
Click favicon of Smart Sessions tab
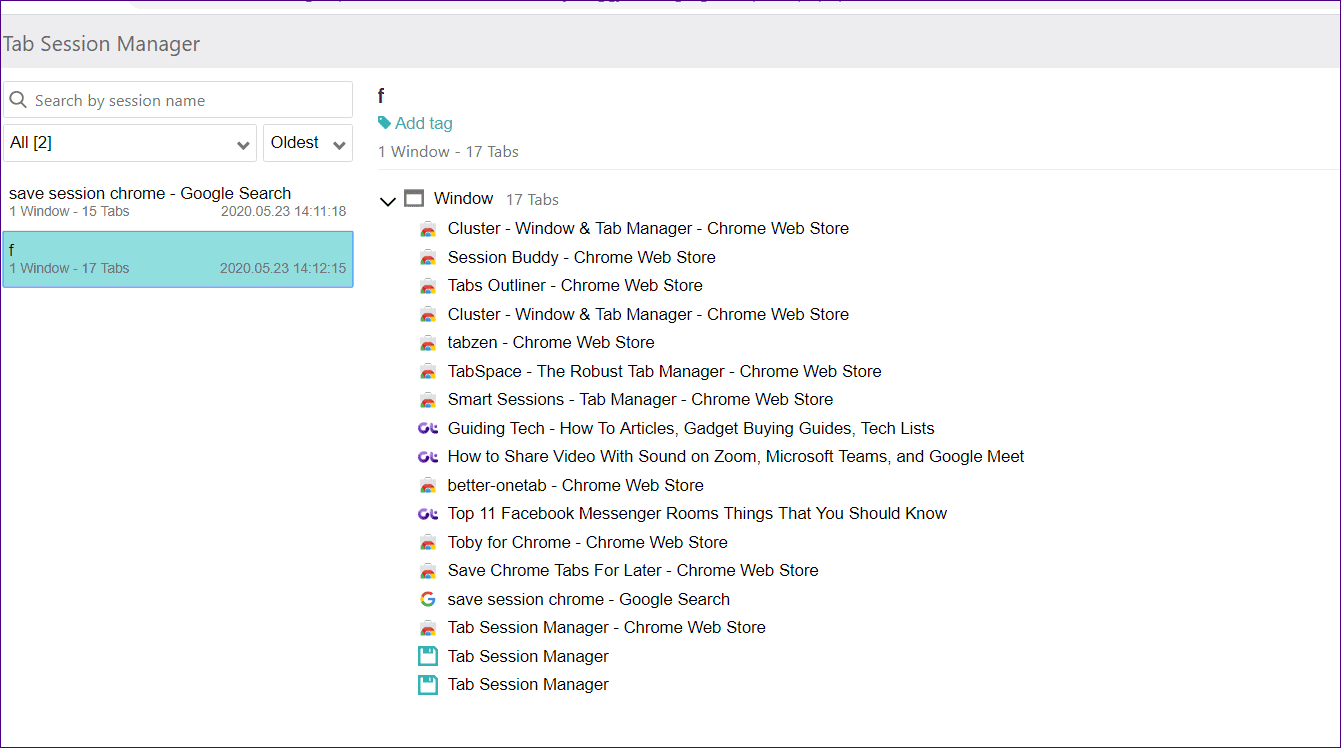click(x=428, y=400)
